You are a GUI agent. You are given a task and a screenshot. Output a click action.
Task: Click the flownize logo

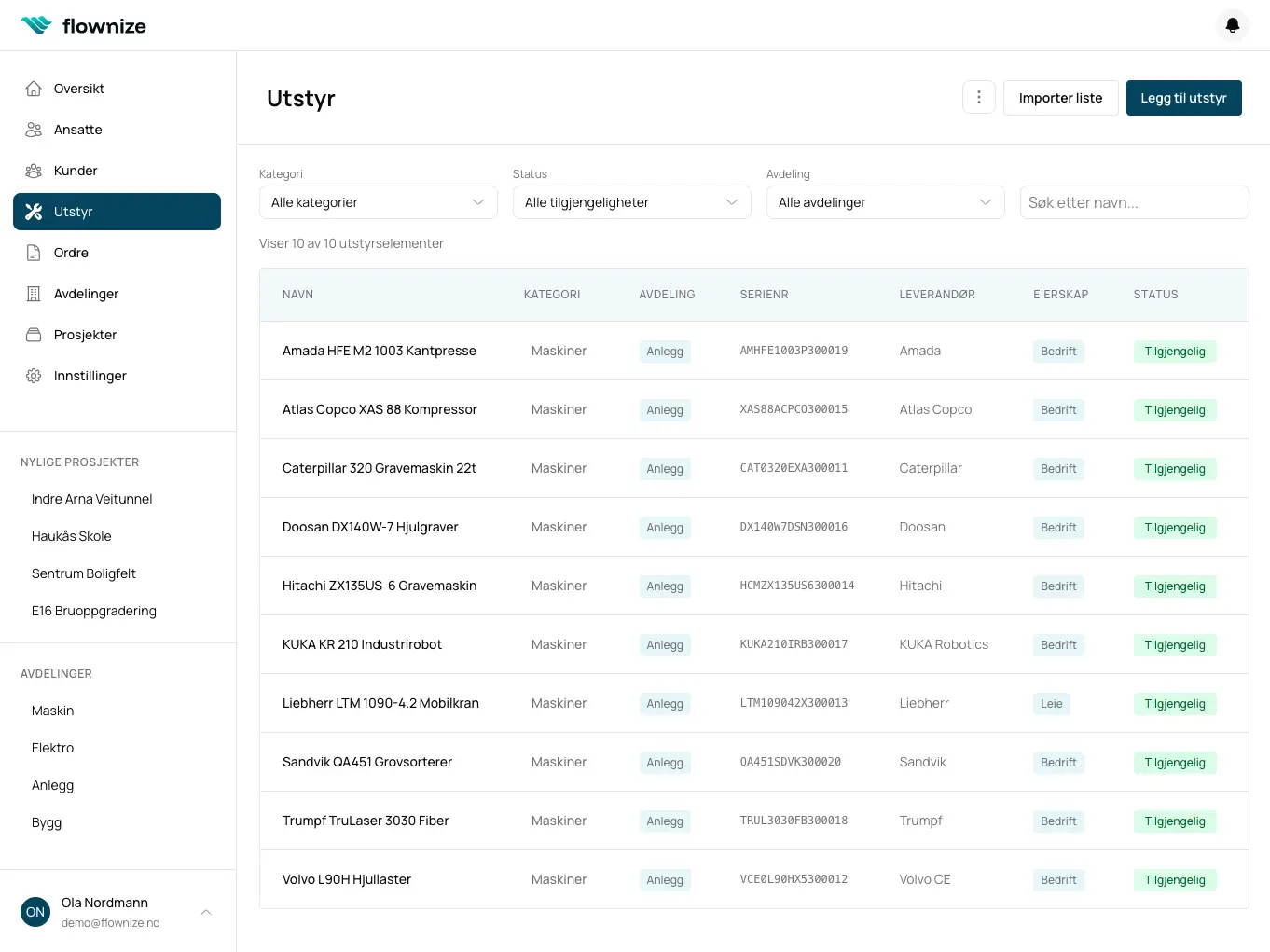[83, 25]
